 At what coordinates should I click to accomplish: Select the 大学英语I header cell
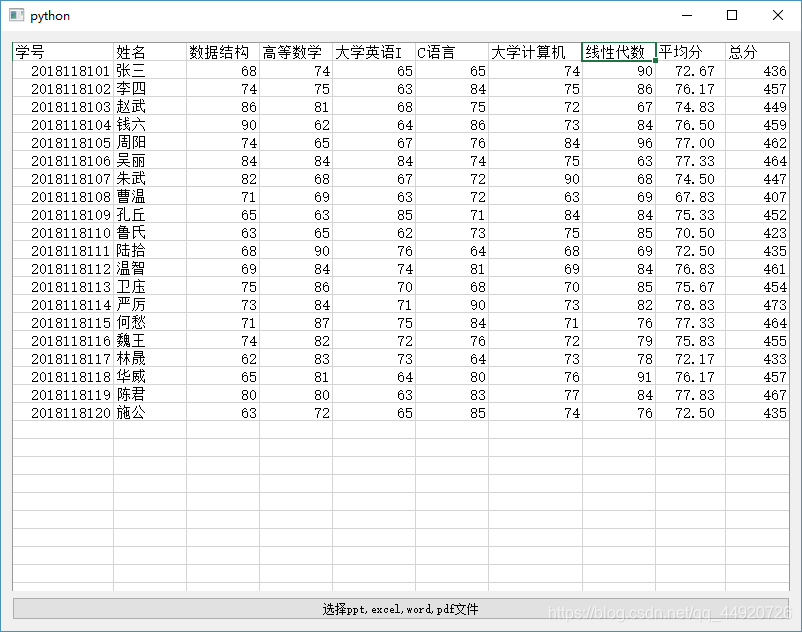coord(374,52)
